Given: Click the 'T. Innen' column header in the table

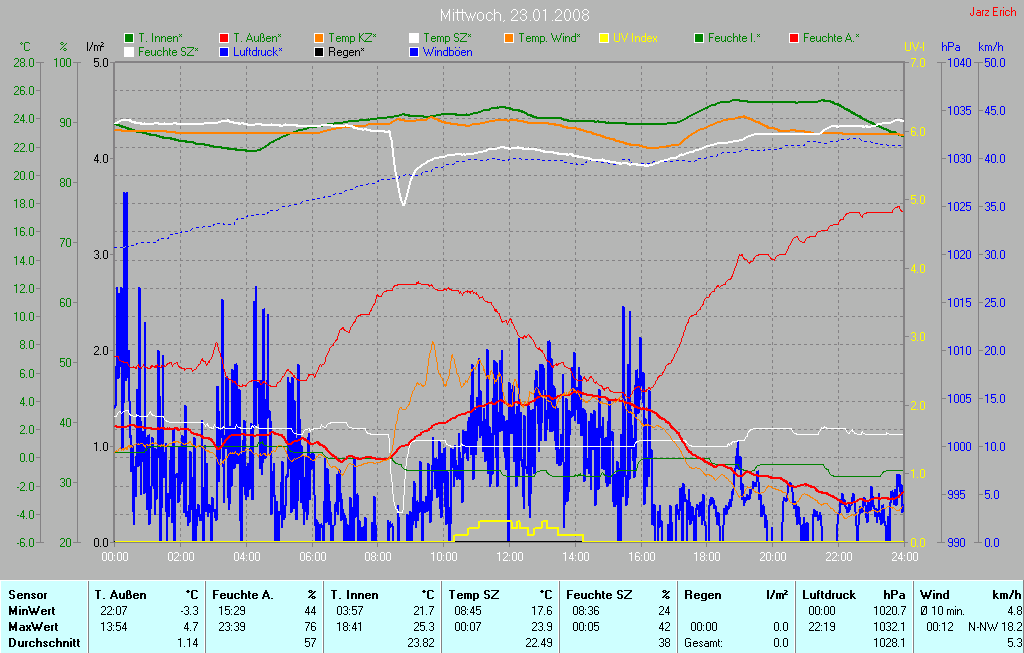Looking at the screenshot, I should coord(354,595).
